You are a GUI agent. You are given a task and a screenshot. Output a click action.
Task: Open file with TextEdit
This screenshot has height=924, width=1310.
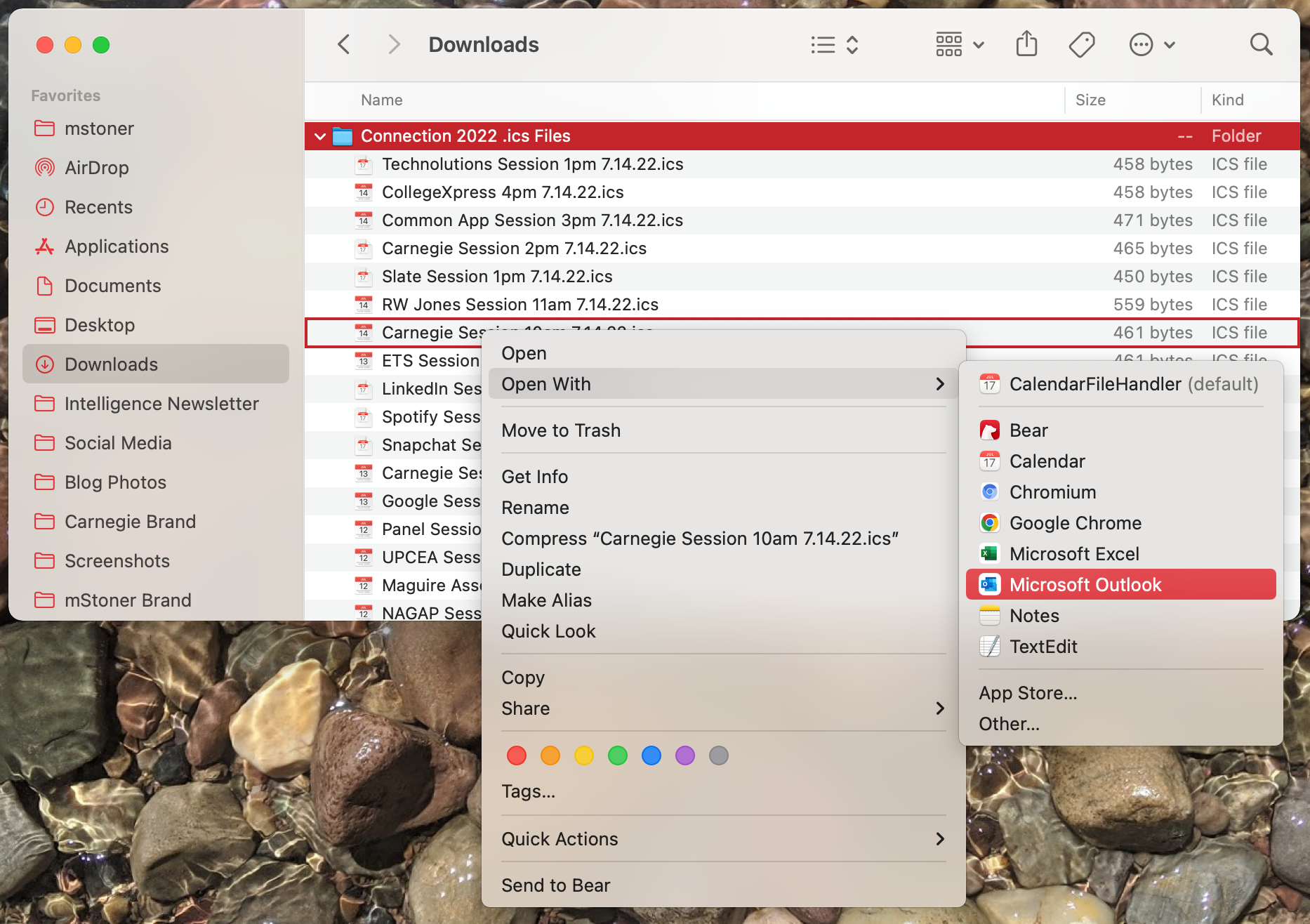[1120, 647]
